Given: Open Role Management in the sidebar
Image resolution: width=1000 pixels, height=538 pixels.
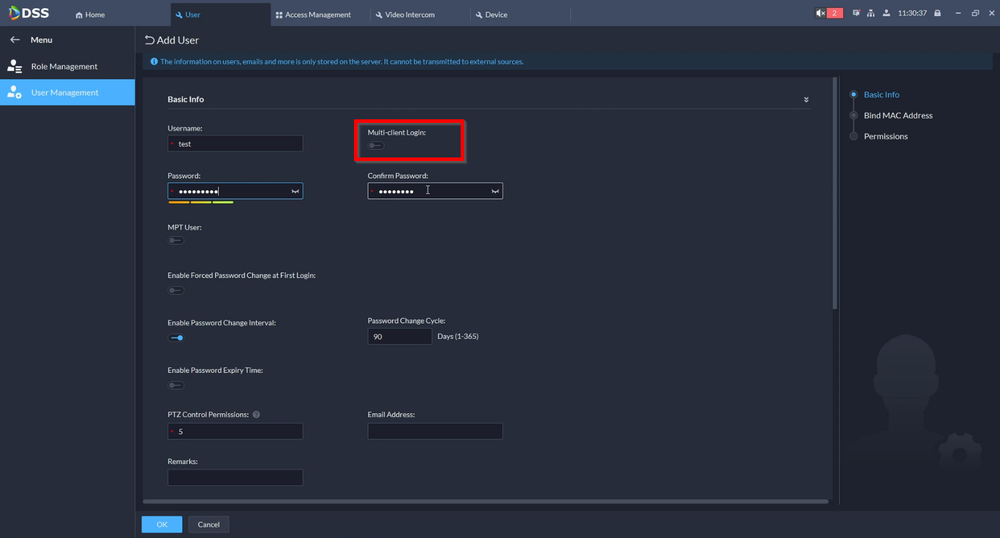Looking at the screenshot, I should click(x=64, y=66).
